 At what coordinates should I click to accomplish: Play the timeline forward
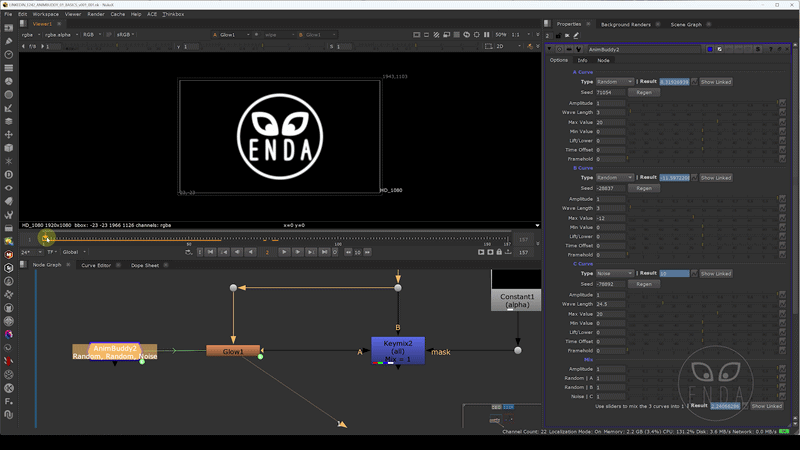[x=284, y=252]
